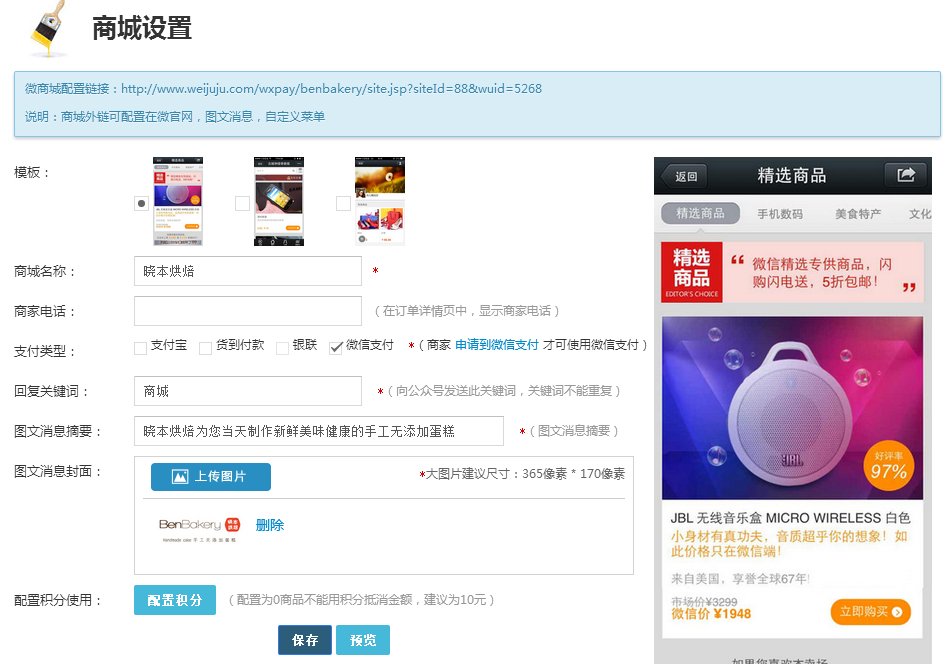Click the first template thumbnail image
The width and height of the screenshot is (952, 664).
click(178, 202)
